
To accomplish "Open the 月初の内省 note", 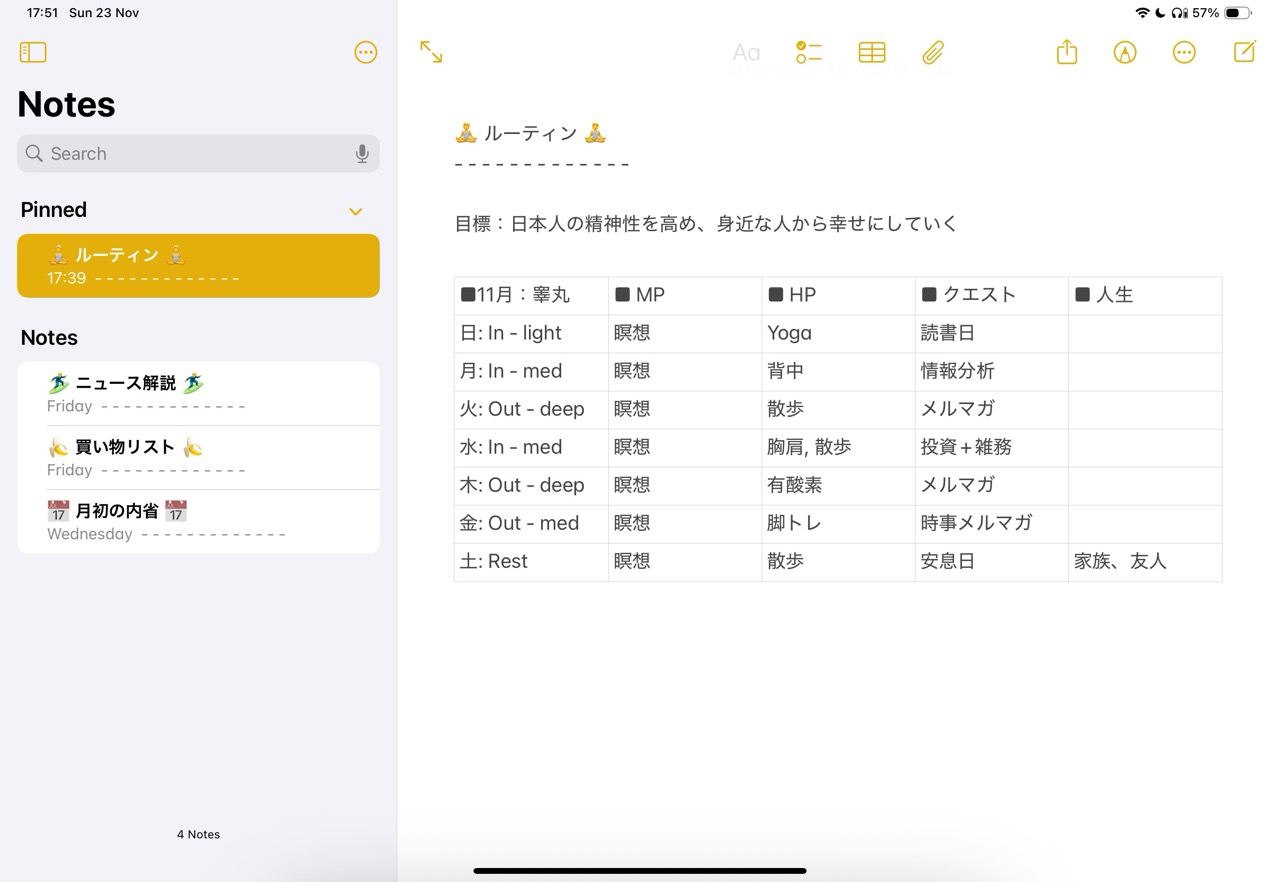I will coord(198,522).
